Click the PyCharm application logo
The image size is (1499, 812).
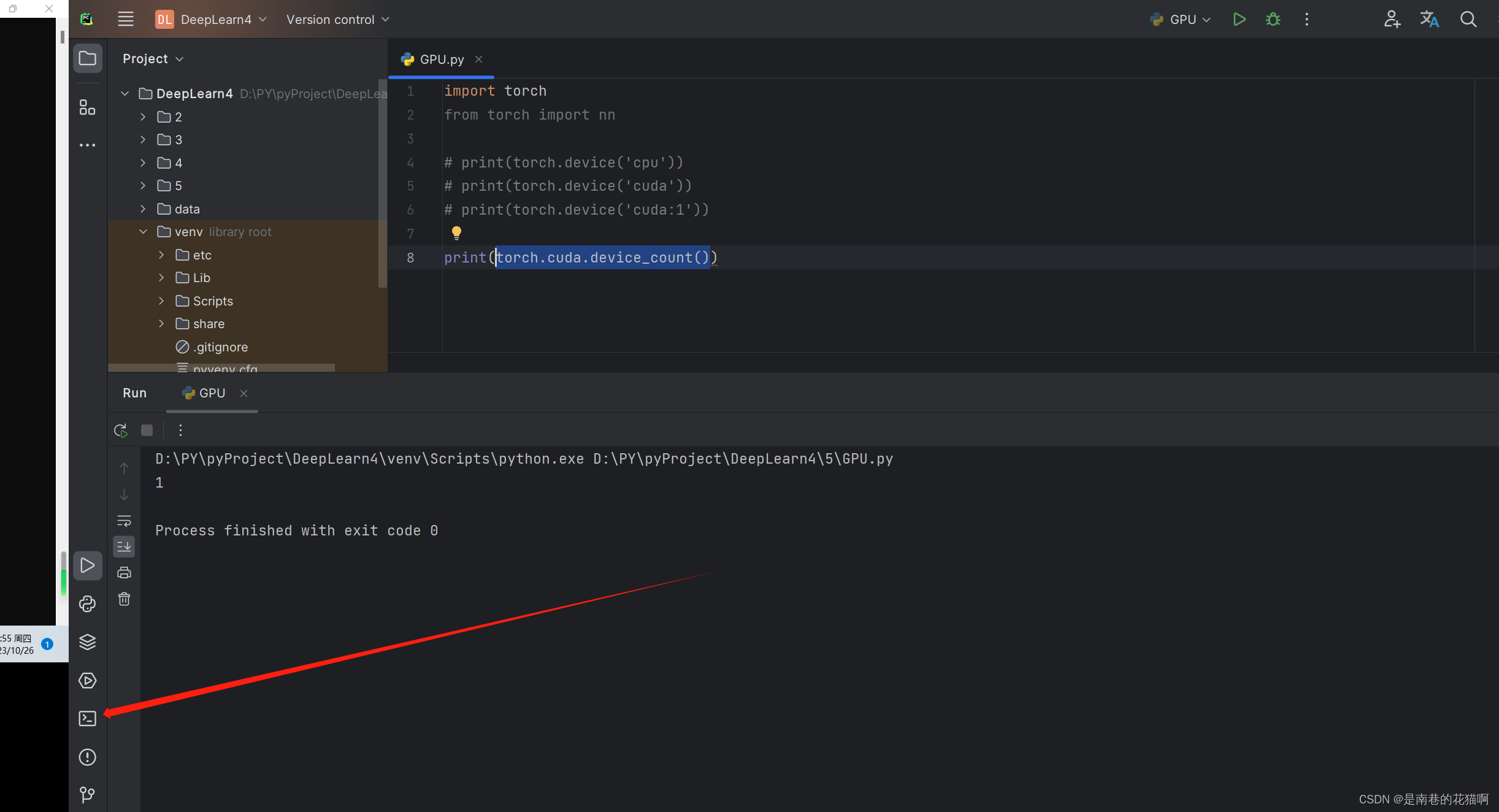(86, 20)
